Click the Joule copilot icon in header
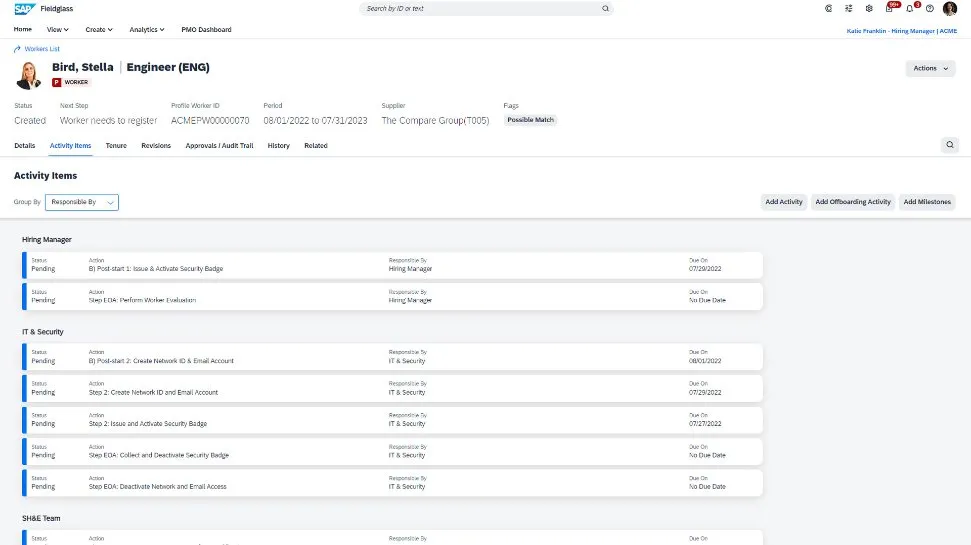This screenshot has height=545, width=971. point(828,8)
